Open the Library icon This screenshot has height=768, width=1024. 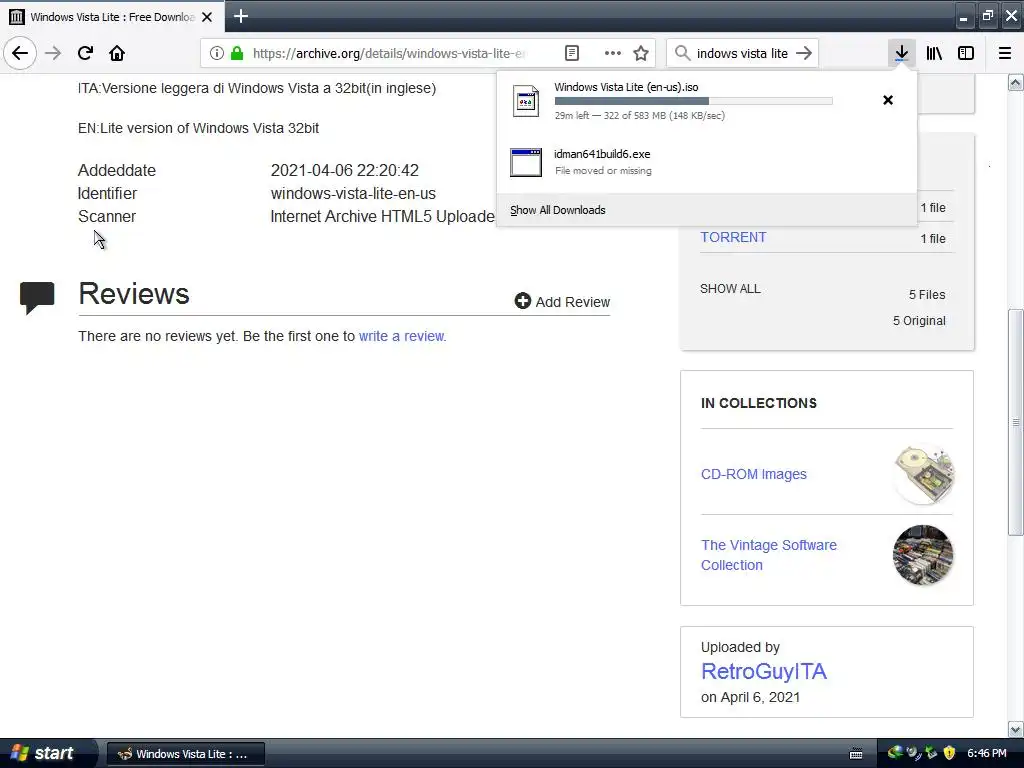pos(934,53)
